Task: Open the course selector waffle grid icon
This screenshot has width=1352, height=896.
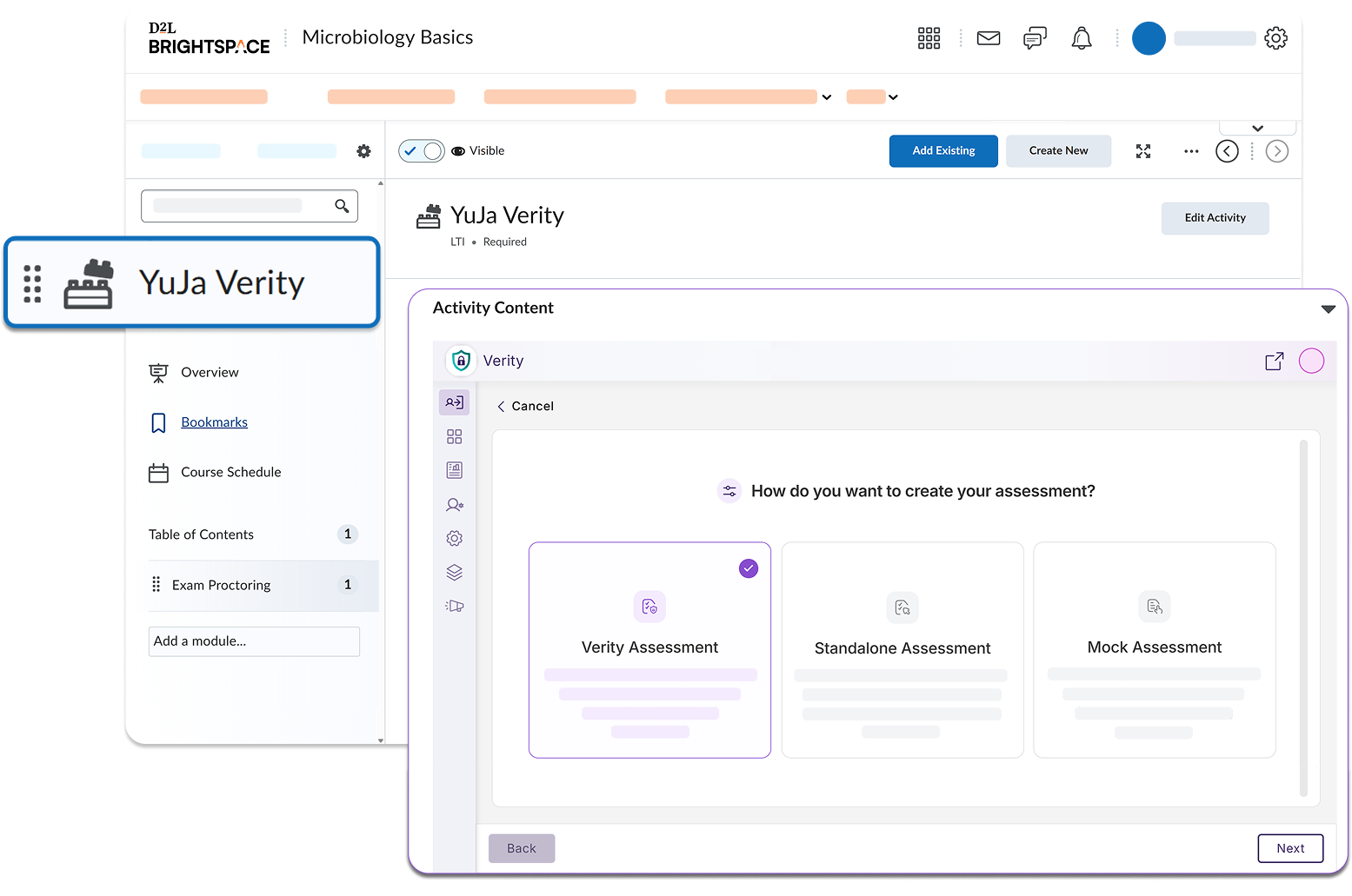Action: (929, 38)
